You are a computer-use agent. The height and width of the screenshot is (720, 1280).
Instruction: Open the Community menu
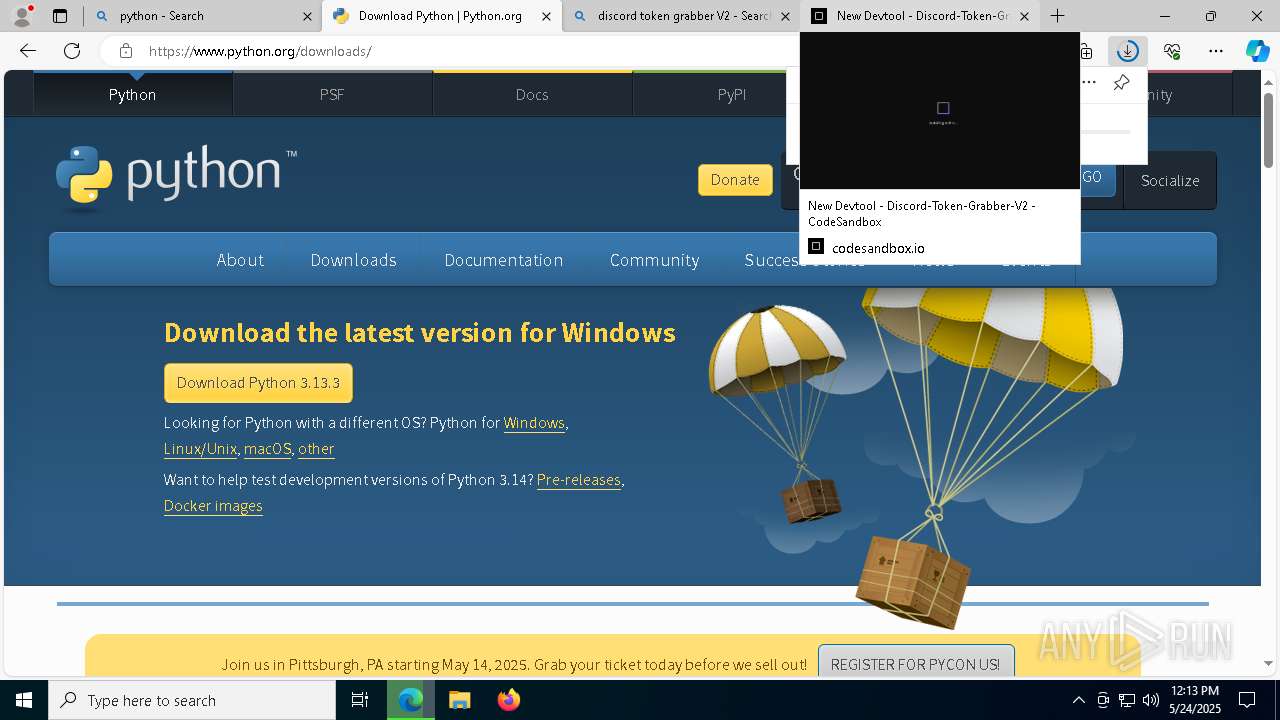[x=654, y=260]
